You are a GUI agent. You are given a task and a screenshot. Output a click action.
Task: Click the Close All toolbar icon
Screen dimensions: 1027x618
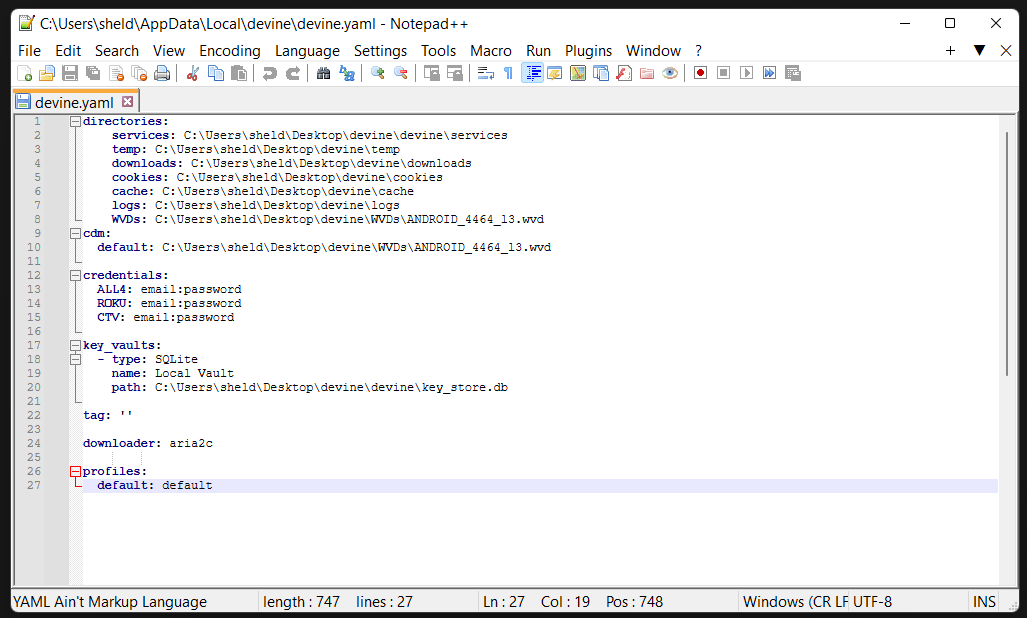point(139,73)
